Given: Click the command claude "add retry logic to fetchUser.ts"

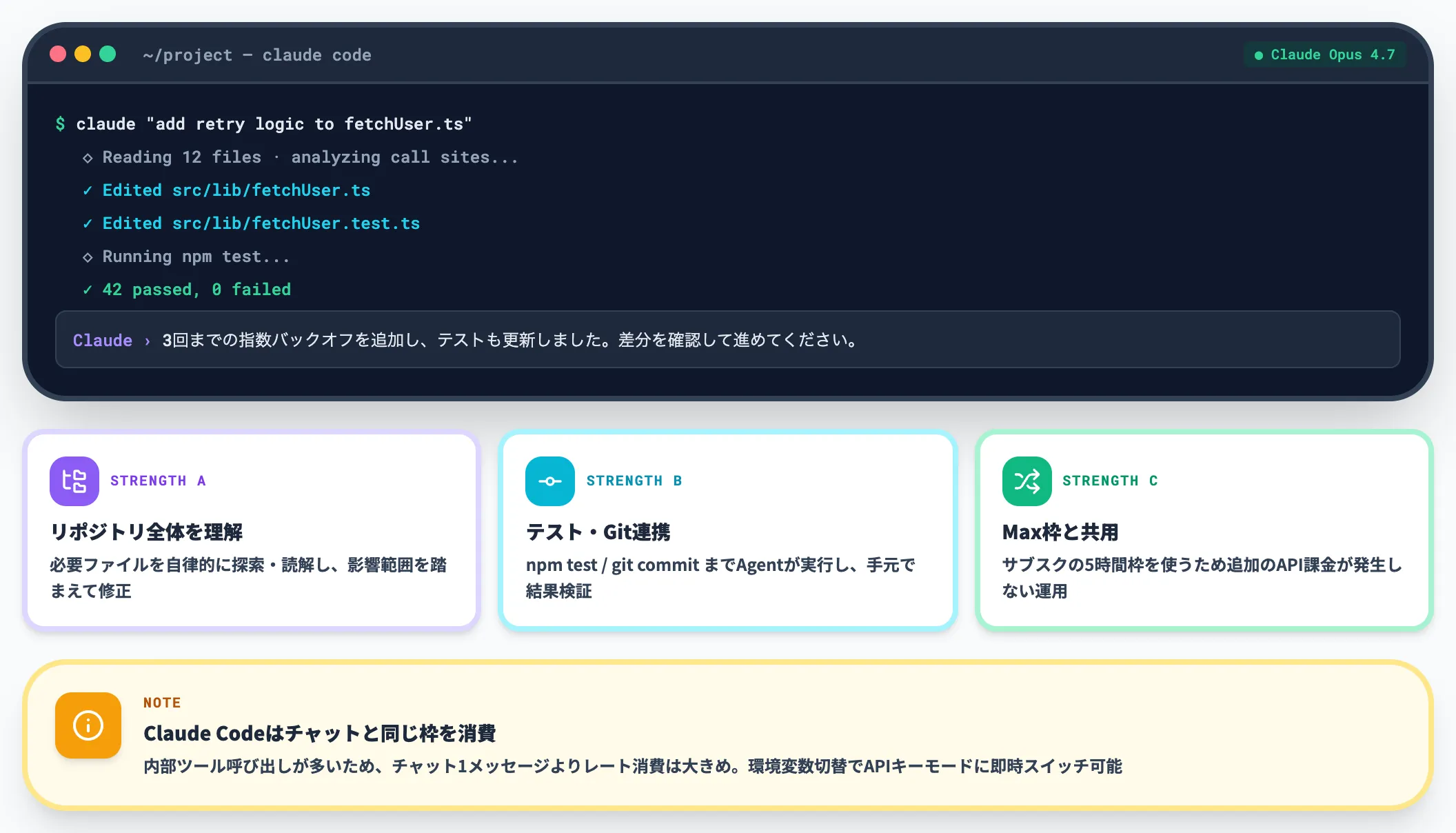Looking at the screenshot, I should pos(274,124).
